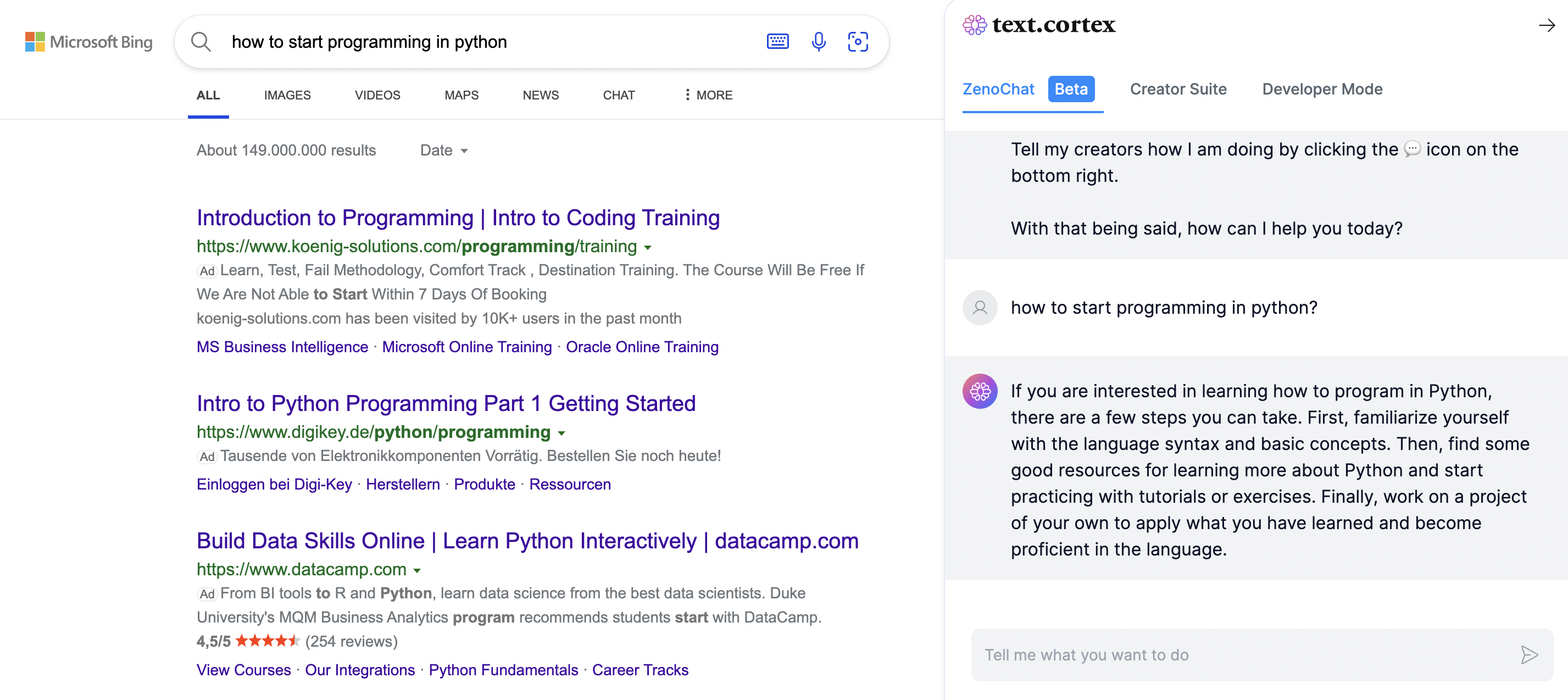Click the magnifier search icon in Bing

pos(201,41)
